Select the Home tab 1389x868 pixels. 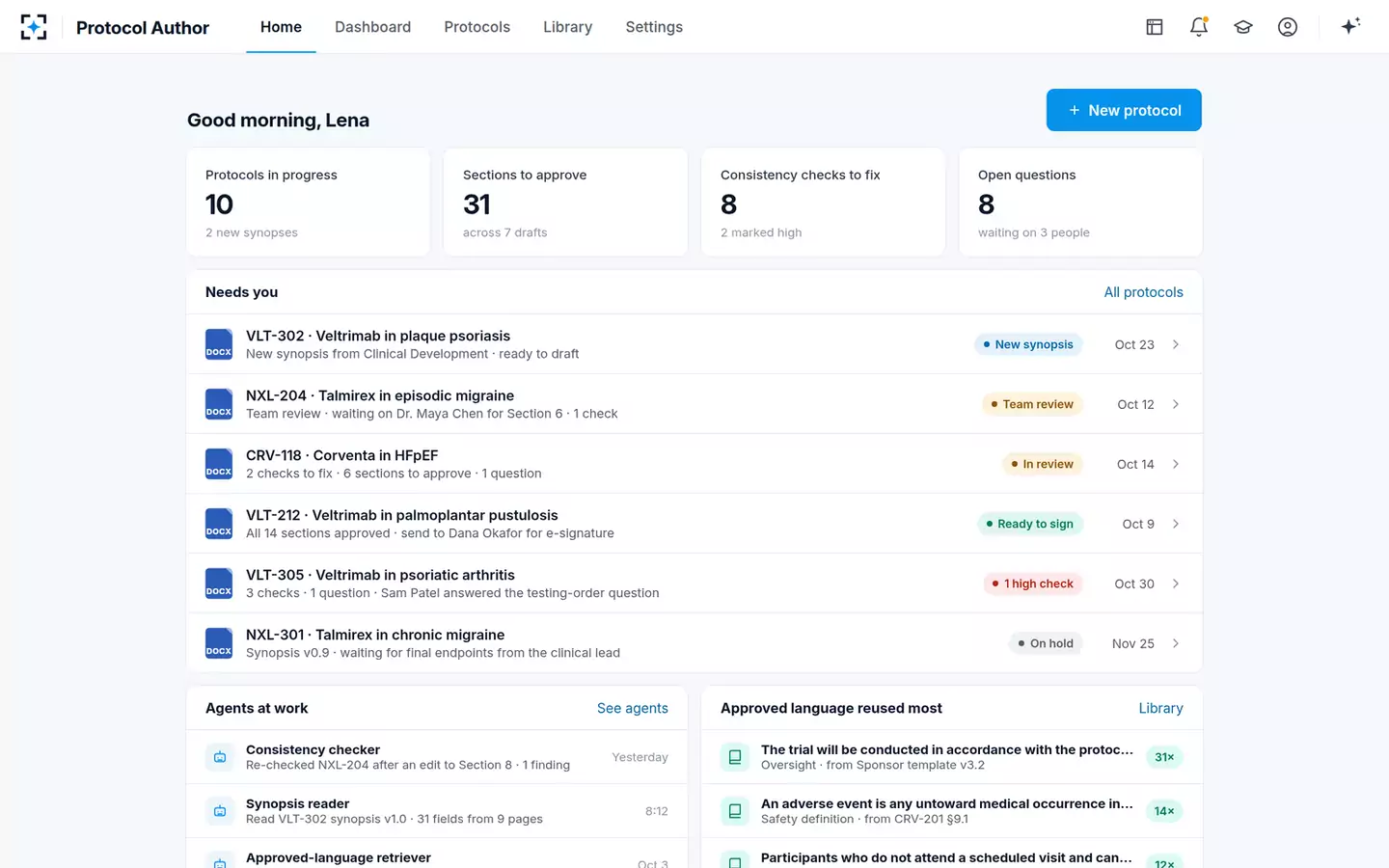point(281,27)
